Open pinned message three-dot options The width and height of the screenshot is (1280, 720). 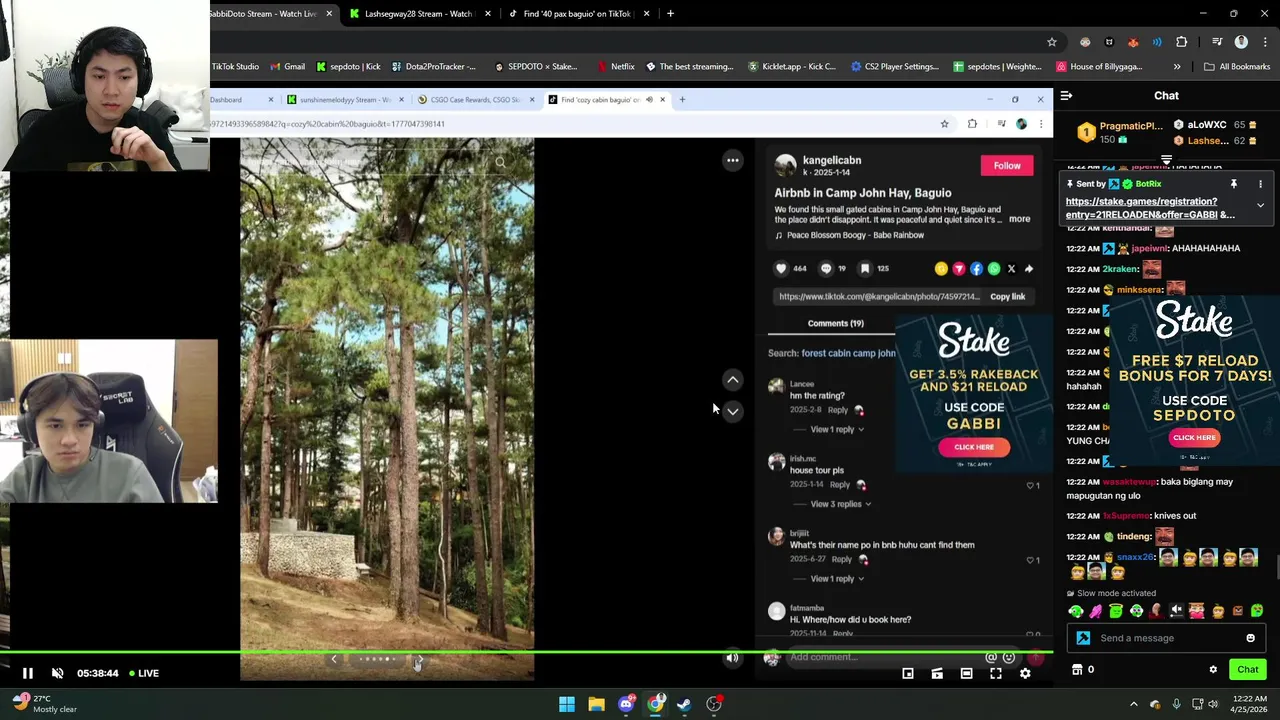1260,184
